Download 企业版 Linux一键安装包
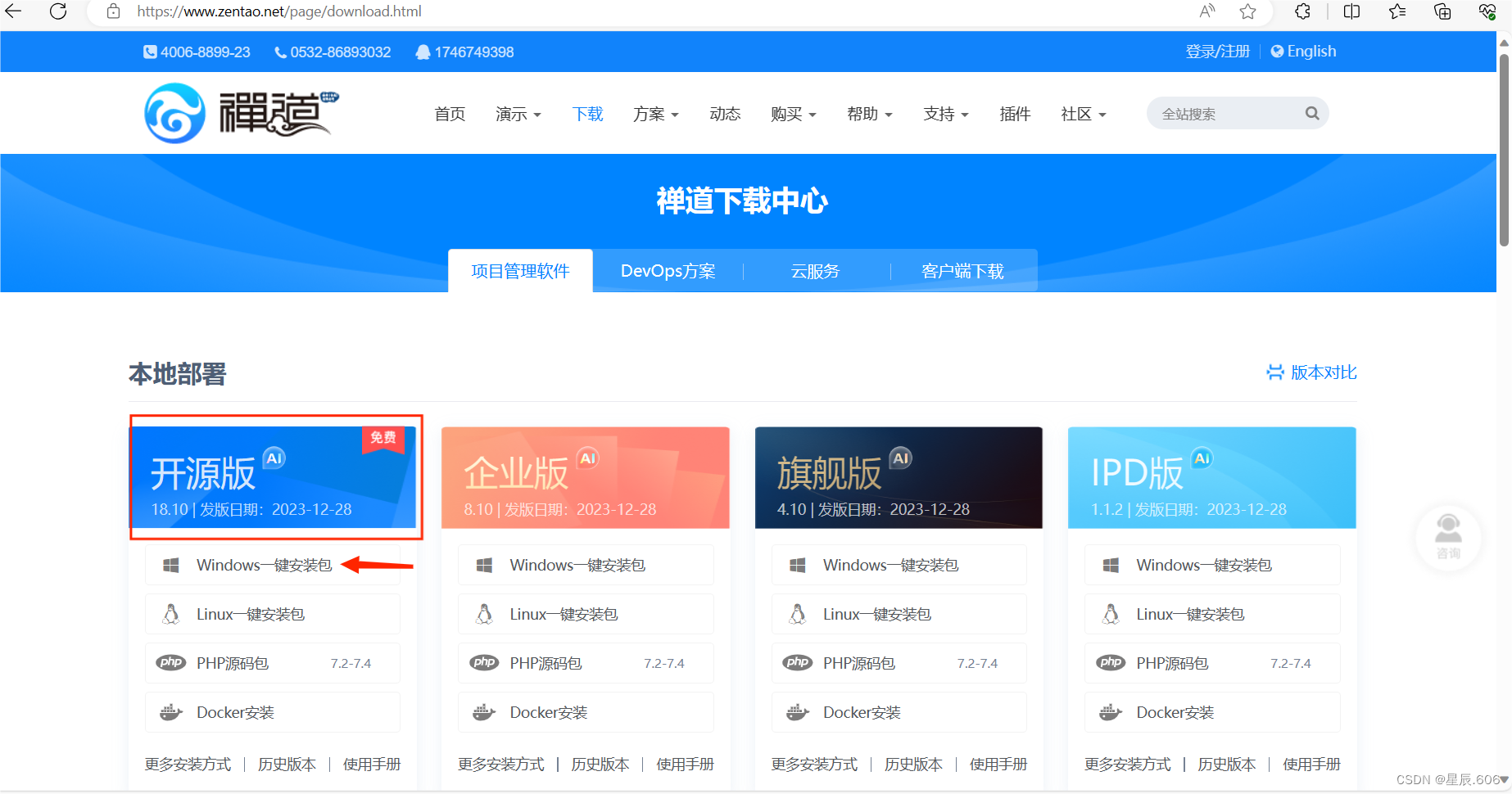 pos(586,614)
